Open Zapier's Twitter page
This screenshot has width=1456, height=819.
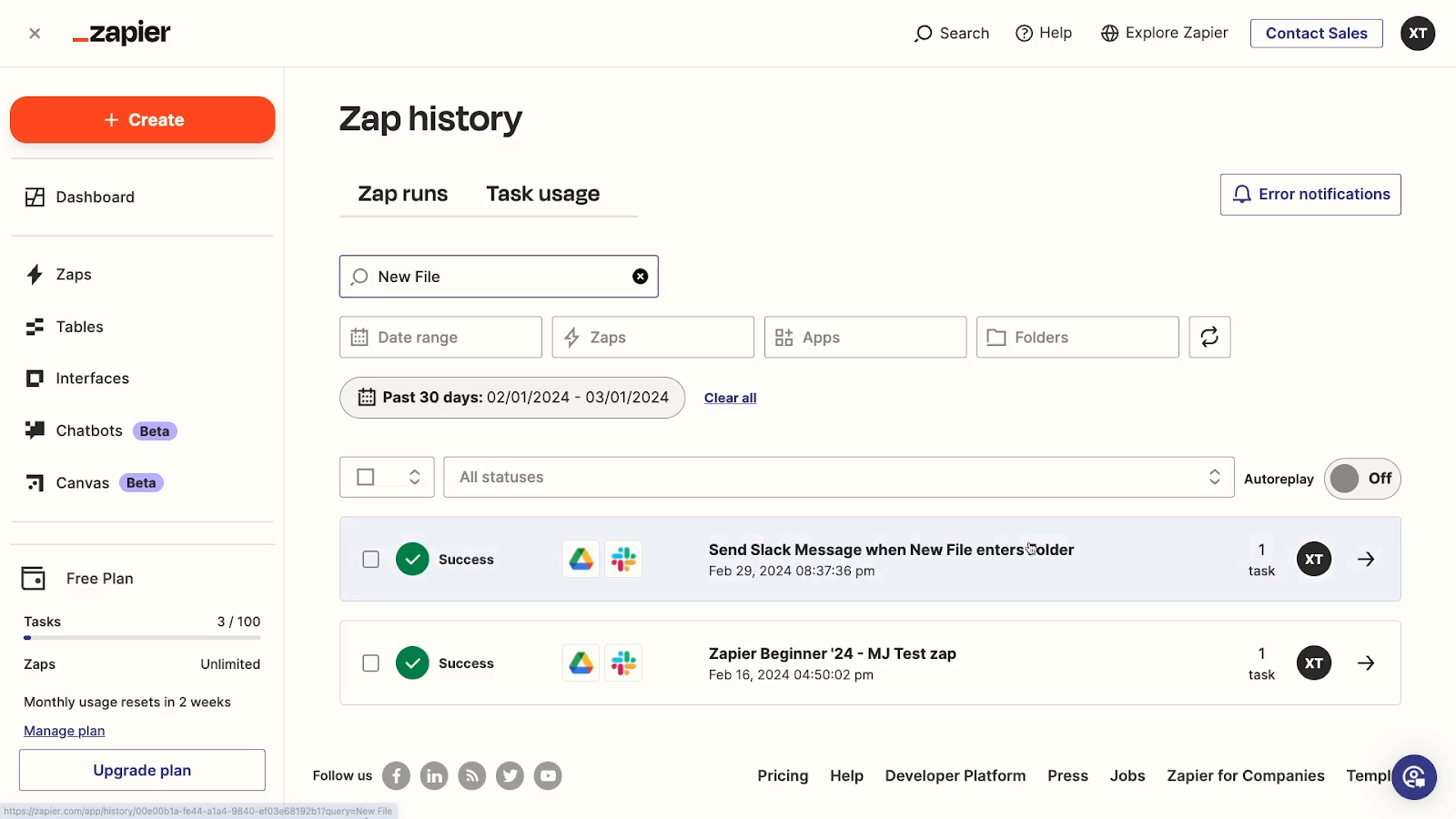point(510,776)
